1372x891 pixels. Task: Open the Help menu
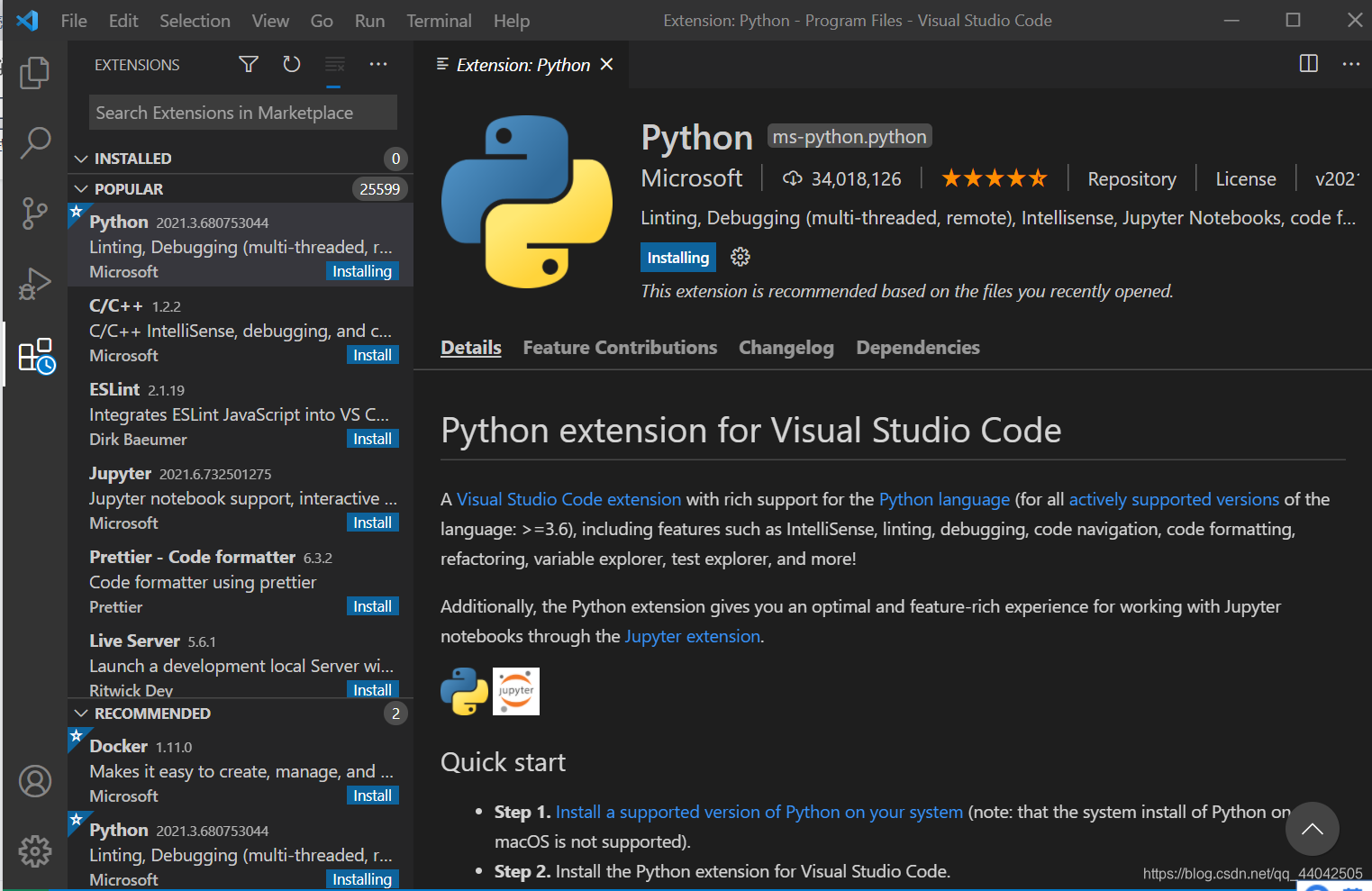click(512, 20)
